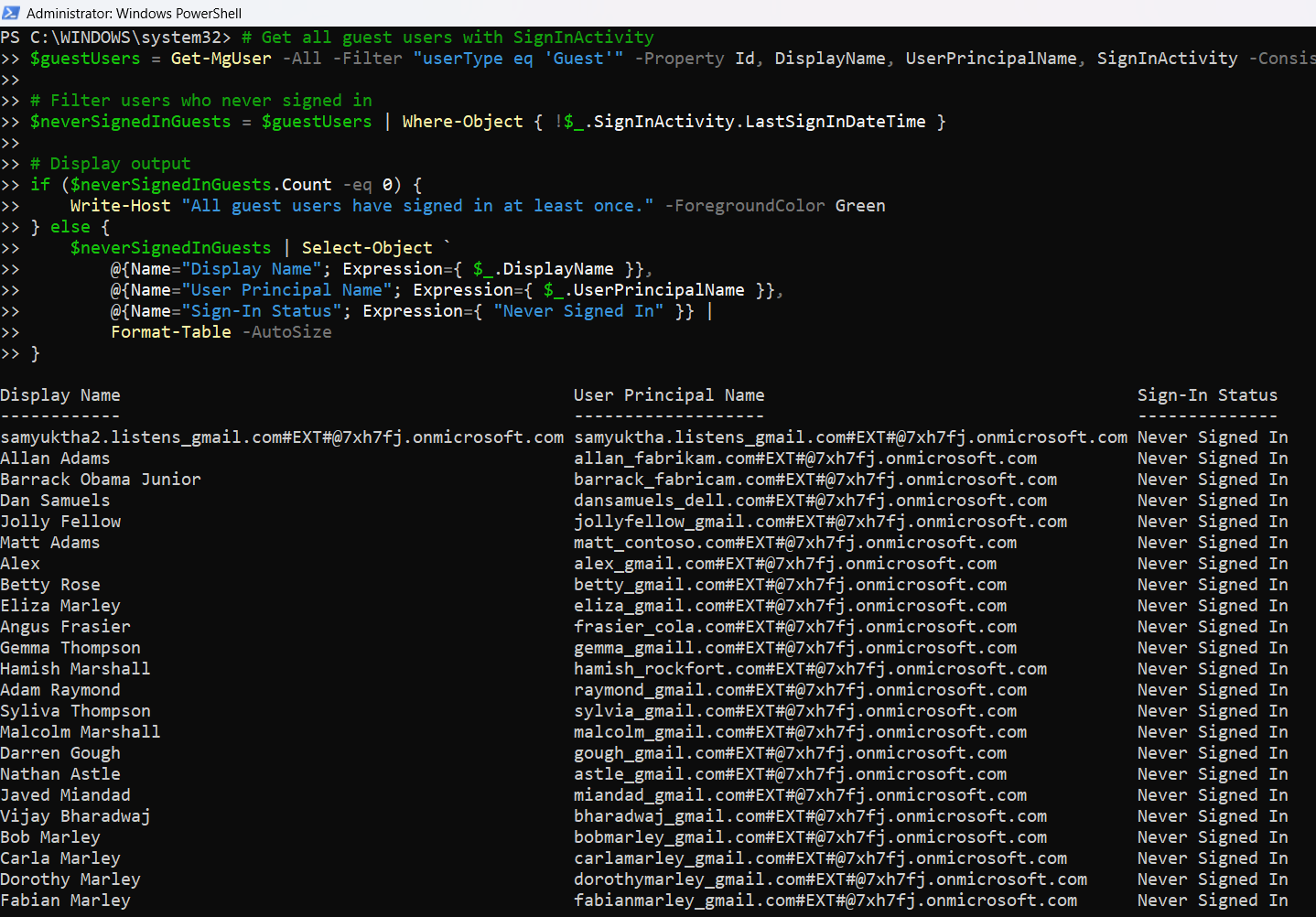Click the Sign-In Status column header
This screenshot has height=917, width=1316.
tap(1206, 395)
